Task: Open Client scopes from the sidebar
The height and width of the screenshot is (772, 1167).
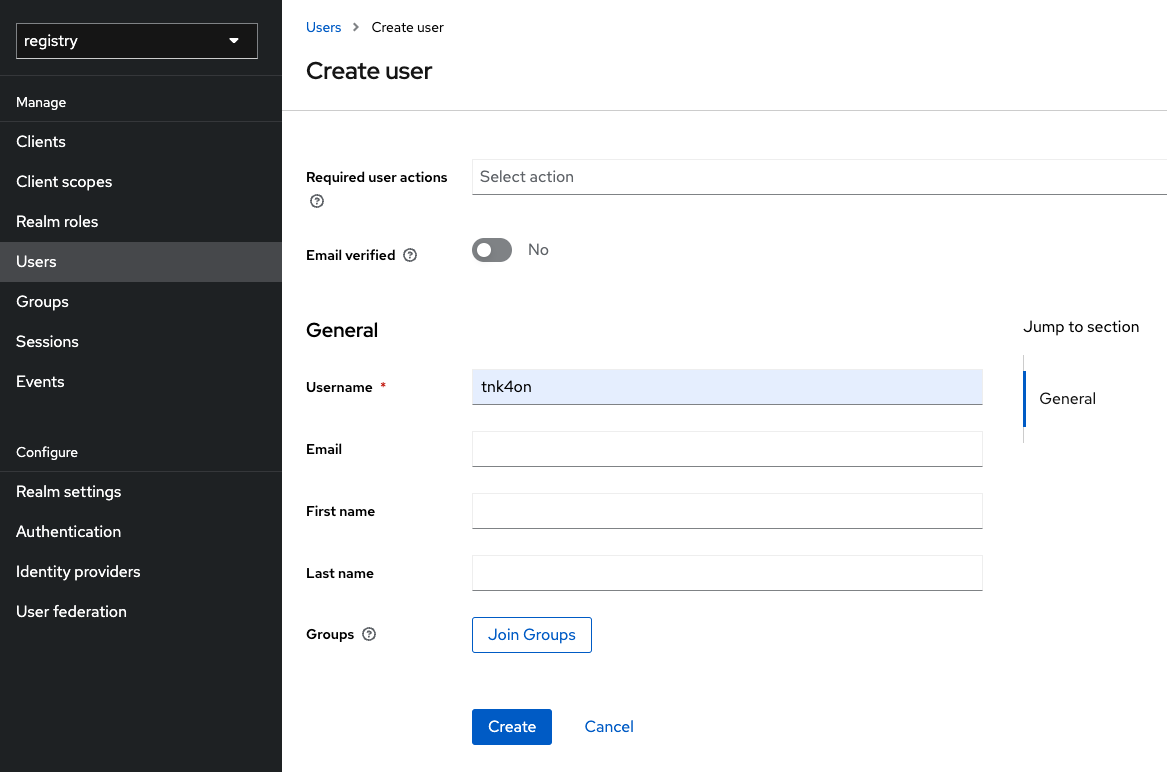Action: (64, 181)
